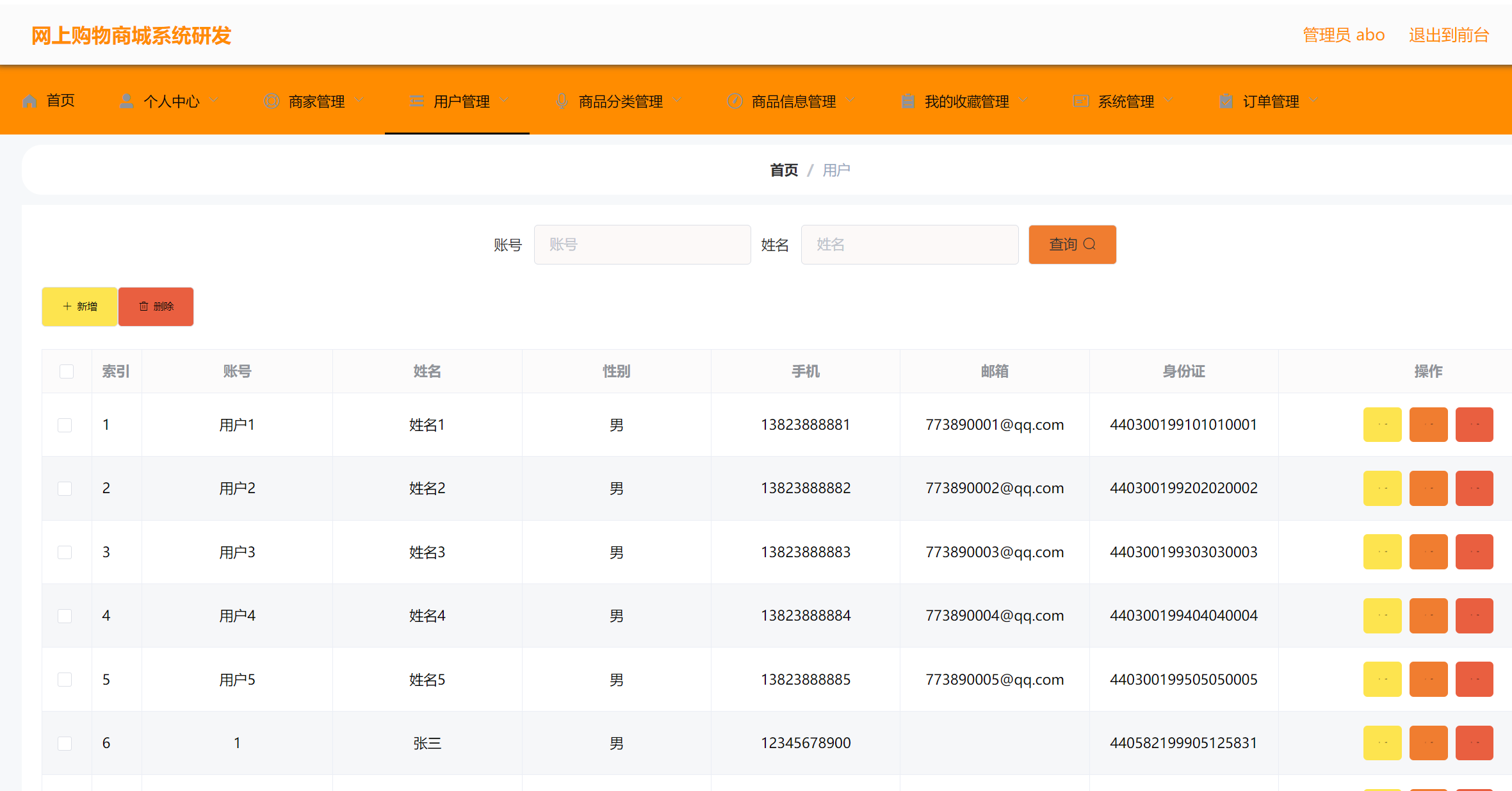
Task: Click the clipboard icon beside 我的收藏管理
Action: point(907,101)
